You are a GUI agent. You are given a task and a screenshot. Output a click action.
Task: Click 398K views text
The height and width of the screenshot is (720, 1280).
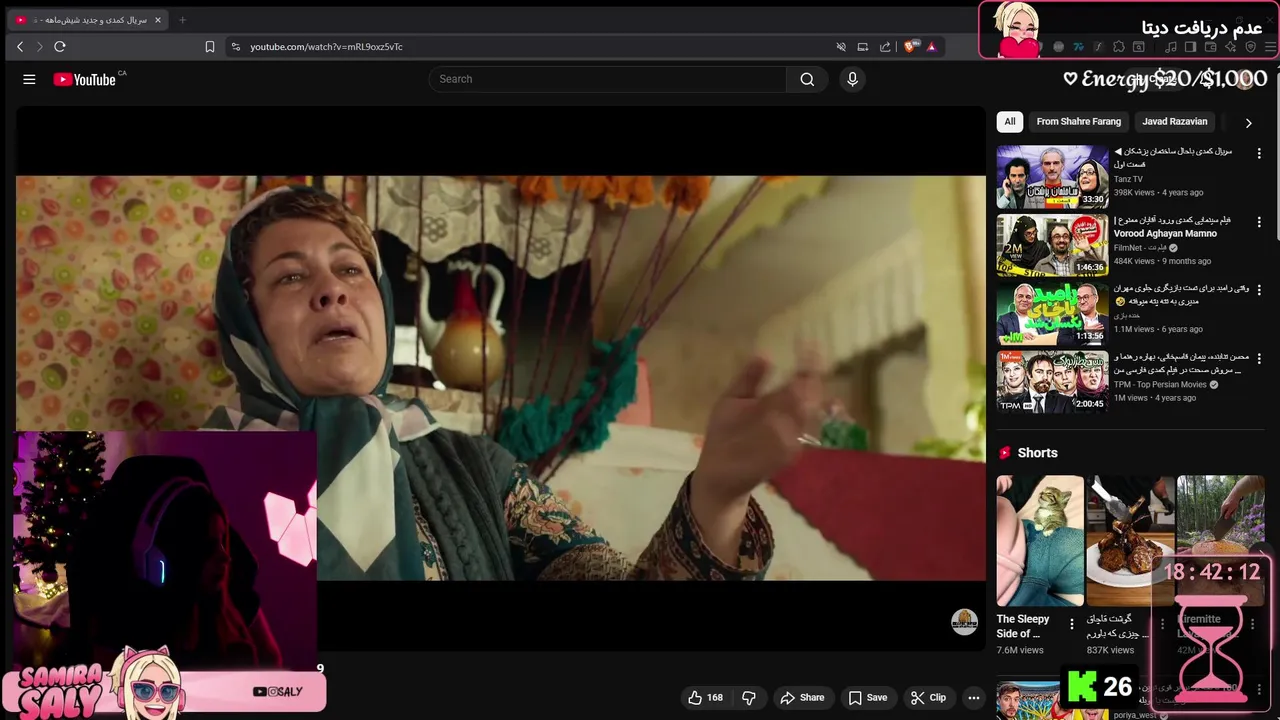coord(1135,192)
